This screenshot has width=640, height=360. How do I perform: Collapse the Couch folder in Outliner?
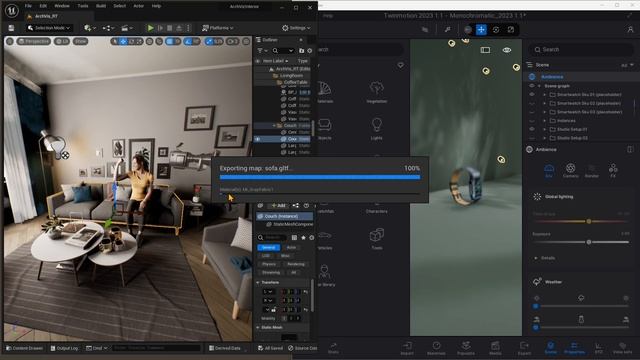tap(274, 126)
